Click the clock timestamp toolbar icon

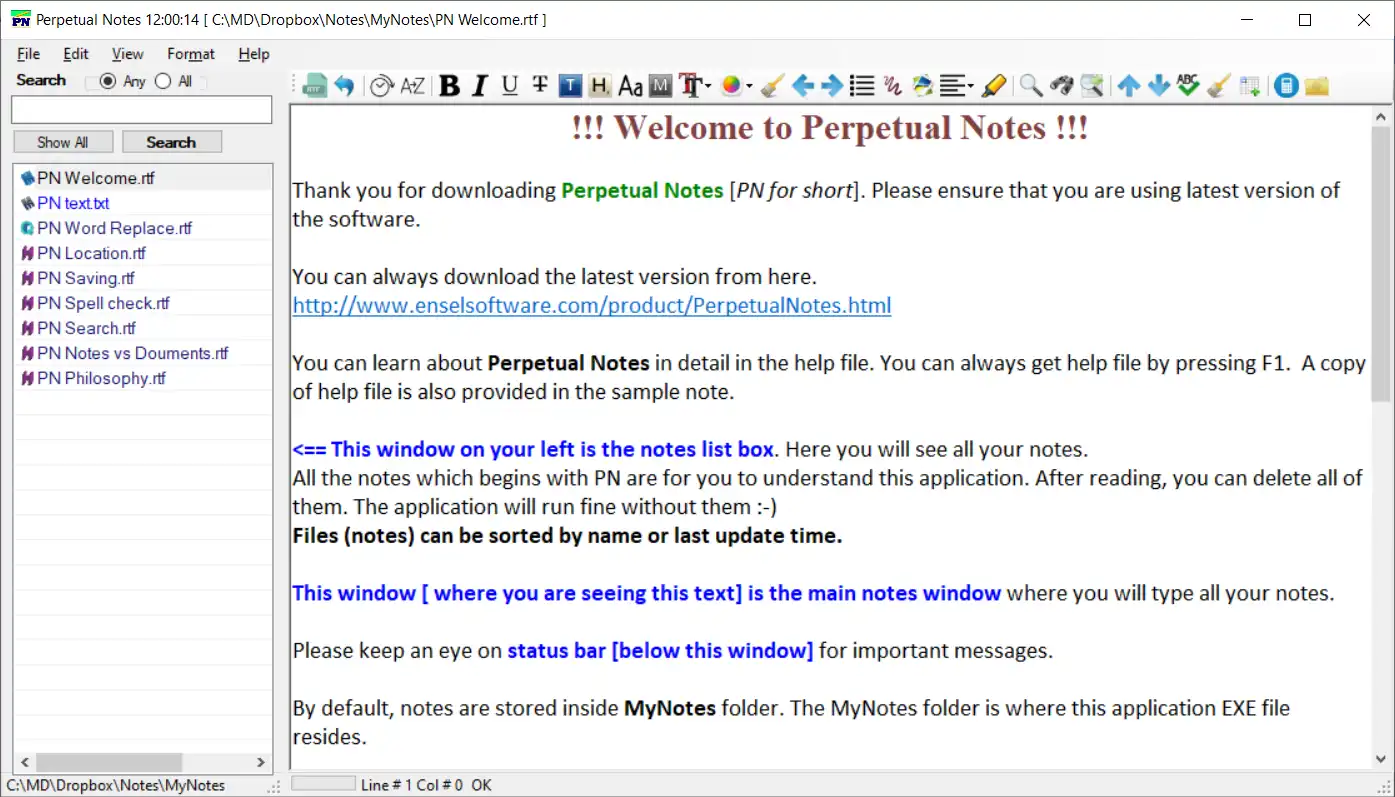(381, 86)
